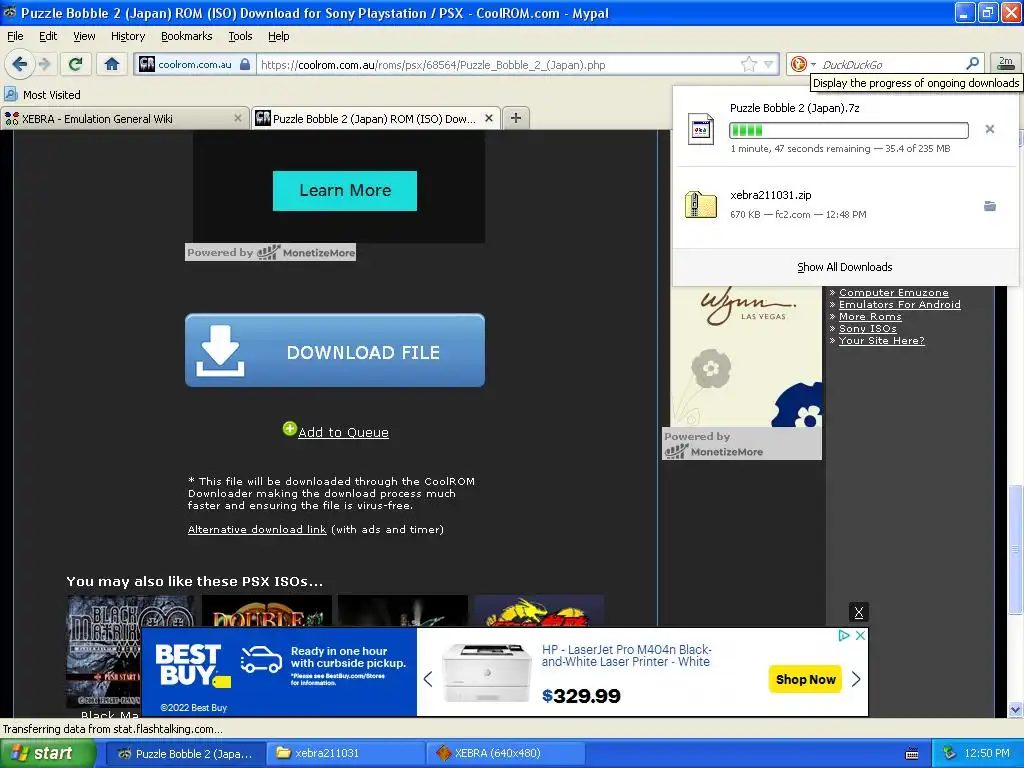Open the Help menu
This screenshot has width=1024, height=768.
[x=279, y=36]
